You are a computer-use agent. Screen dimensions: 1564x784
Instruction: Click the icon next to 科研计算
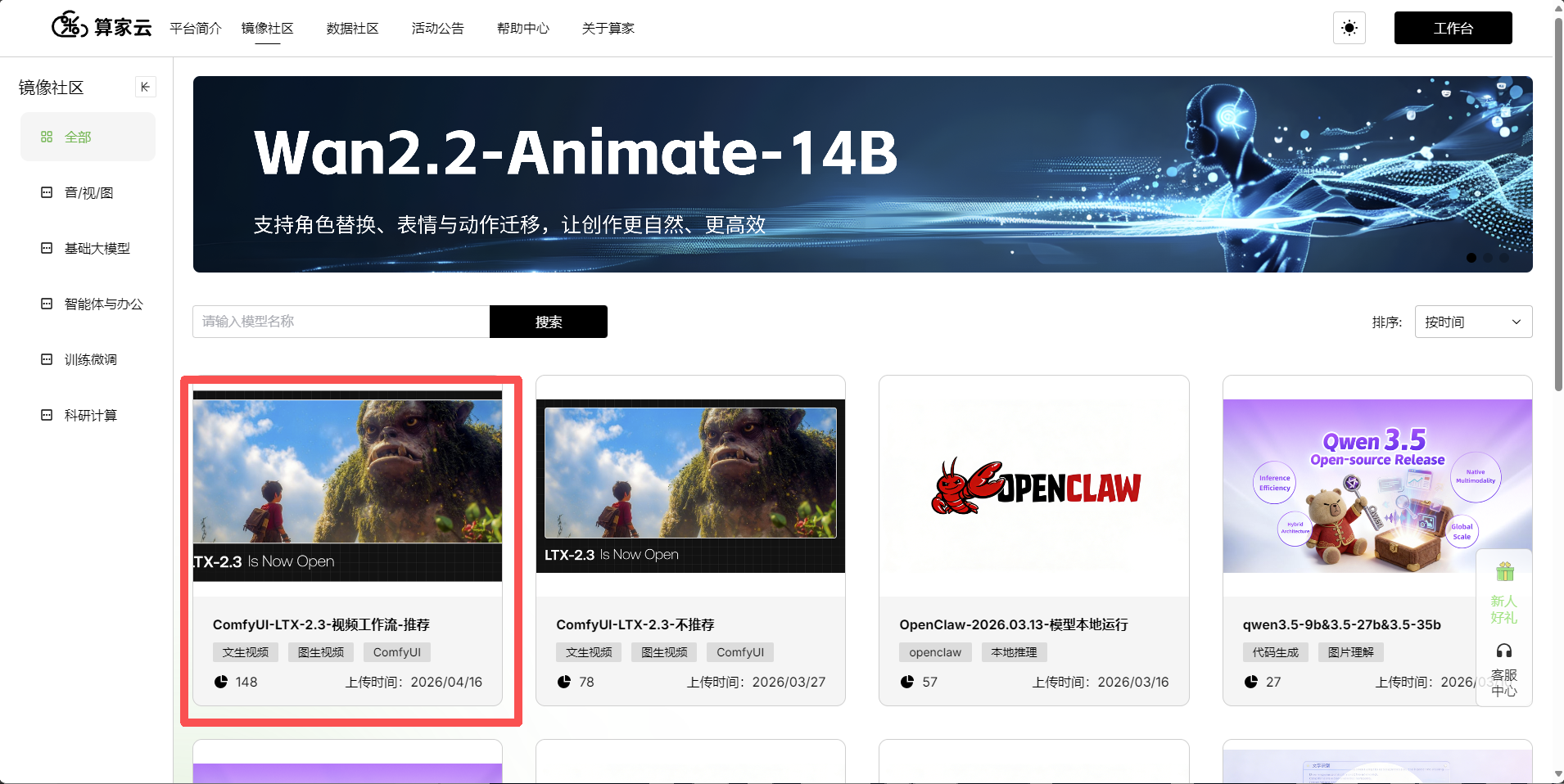point(47,415)
